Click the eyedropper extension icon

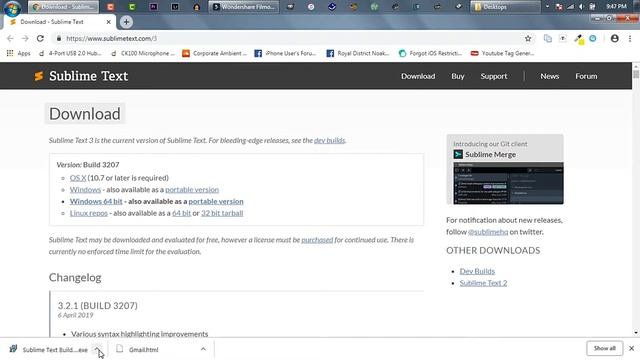click(578, 39)
